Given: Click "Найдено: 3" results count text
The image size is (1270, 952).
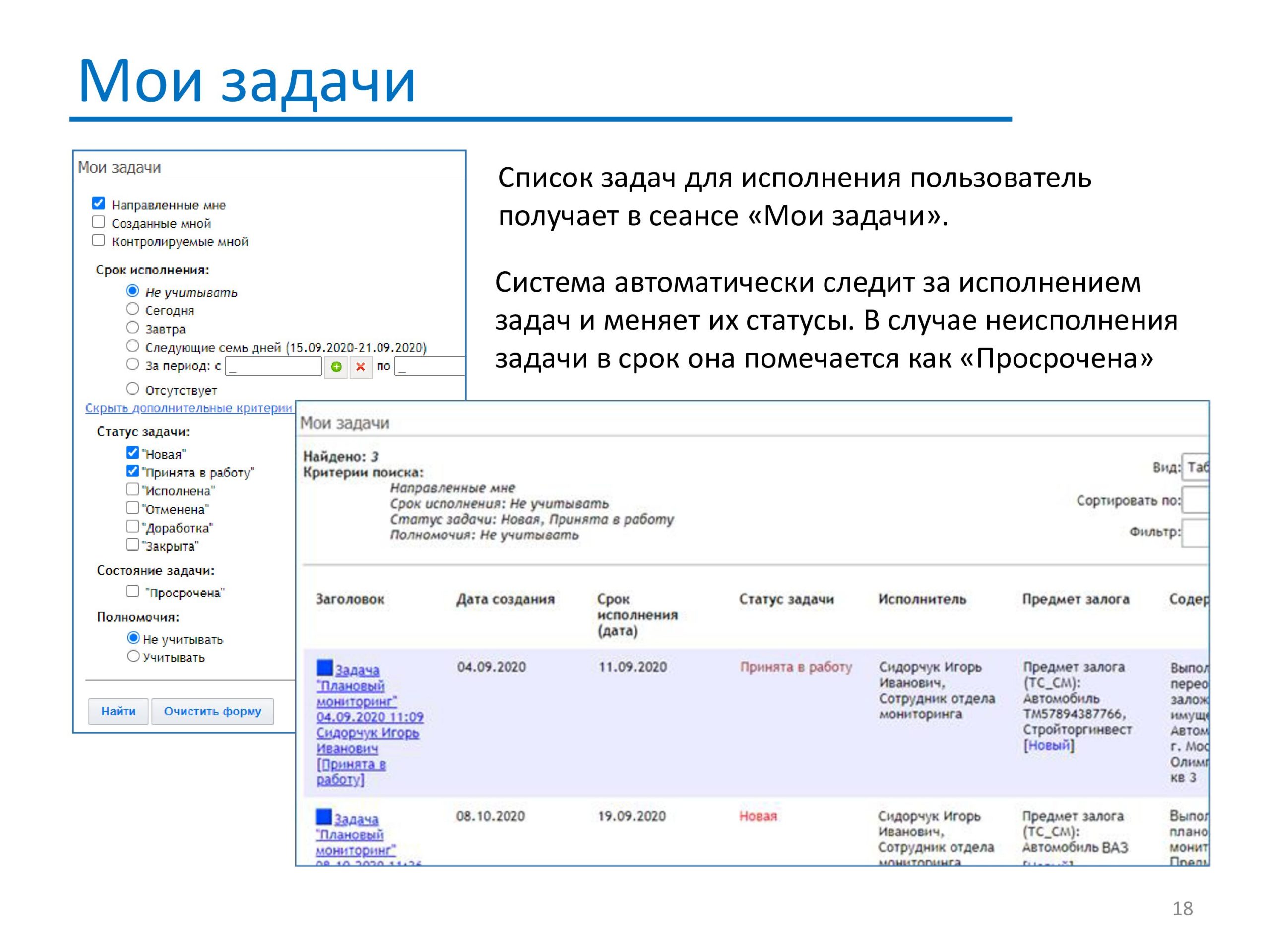Looking at the screenshot, I should coord(340,457).
